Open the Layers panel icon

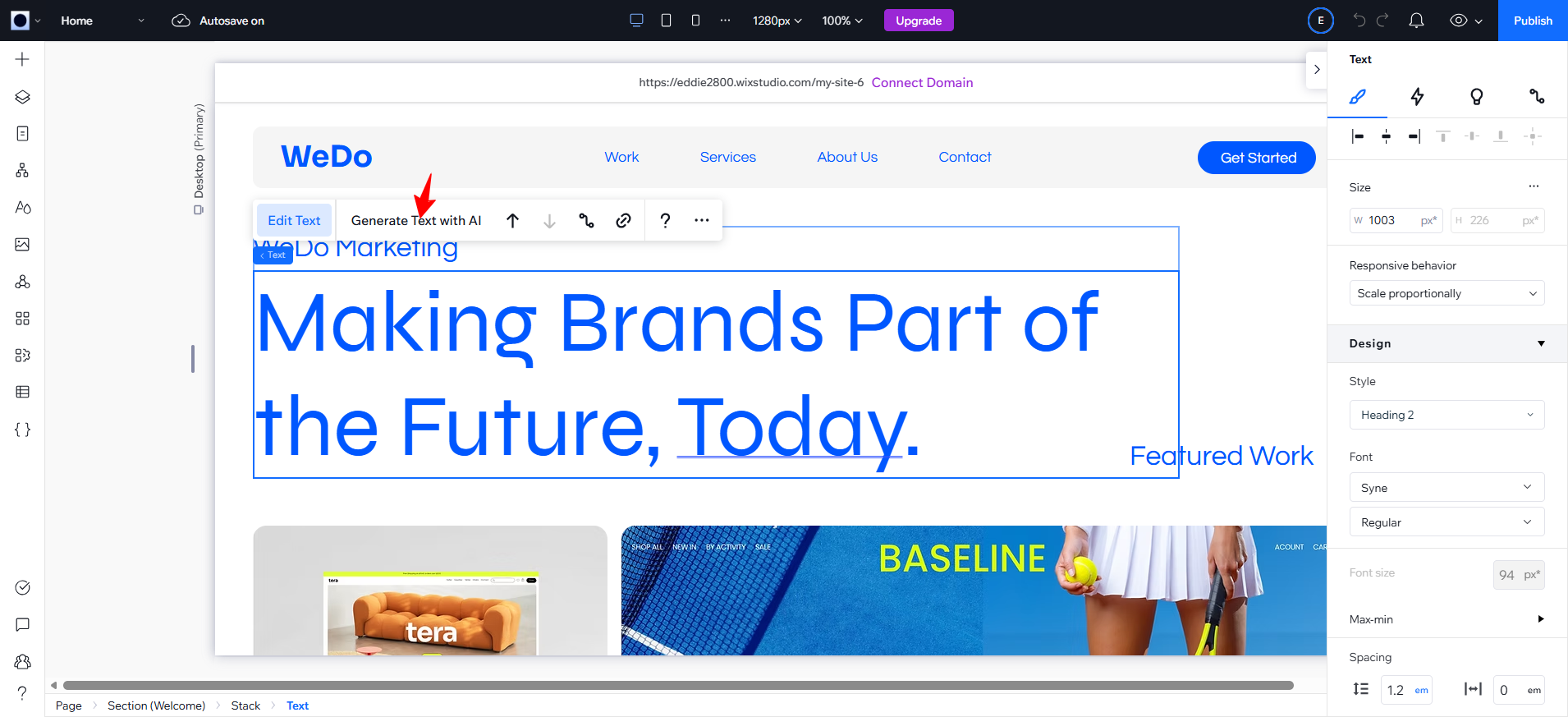point(22,97)
